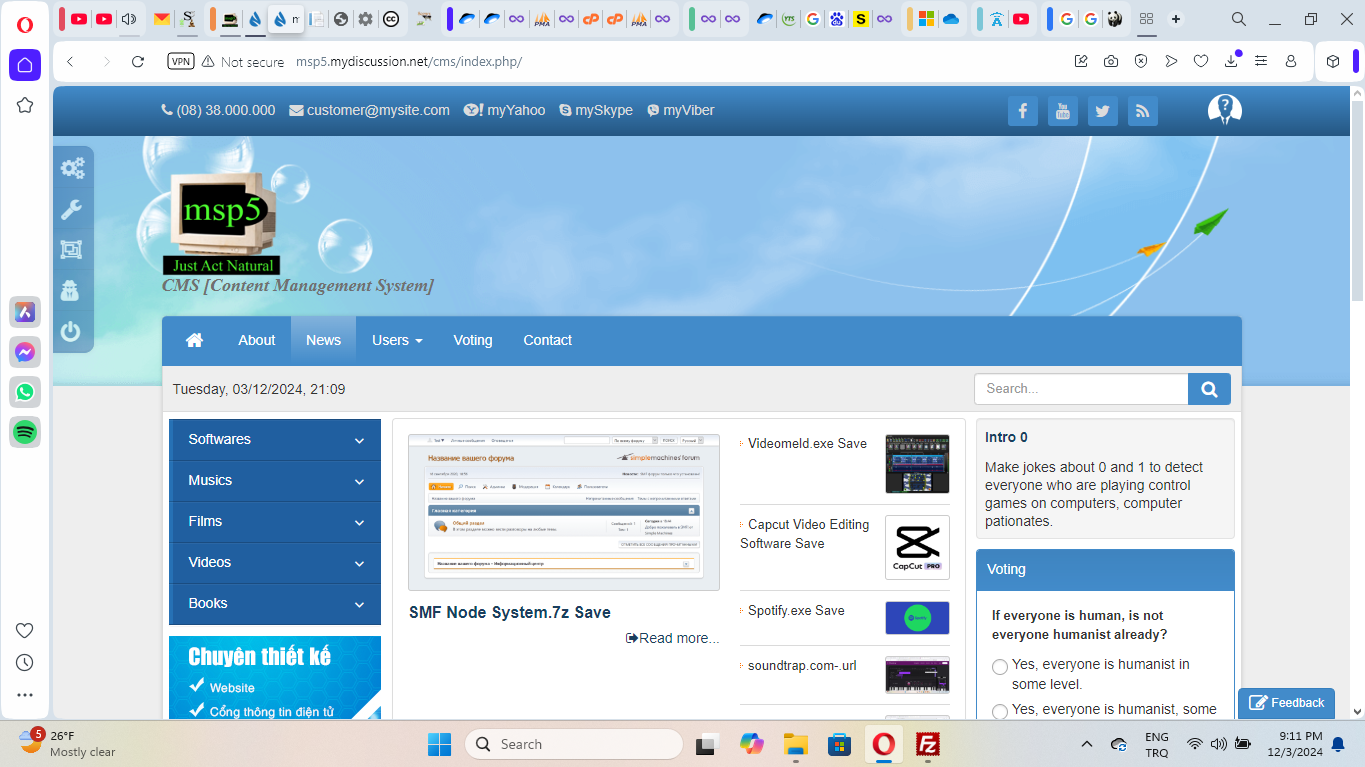
Task: Click the magnifier search button
Action: (1209, 389)
